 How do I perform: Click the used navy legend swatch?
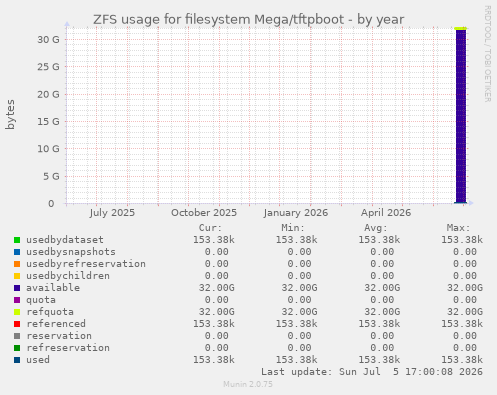17,360
